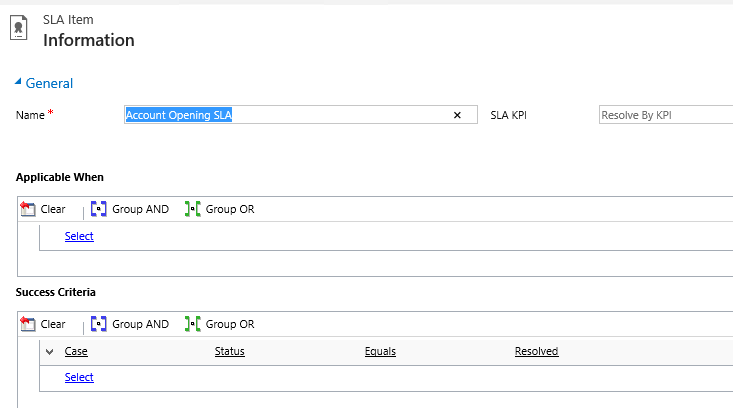Click the Case entity link
The height and width of the screenshot is (408, 733).
(76, 351)
